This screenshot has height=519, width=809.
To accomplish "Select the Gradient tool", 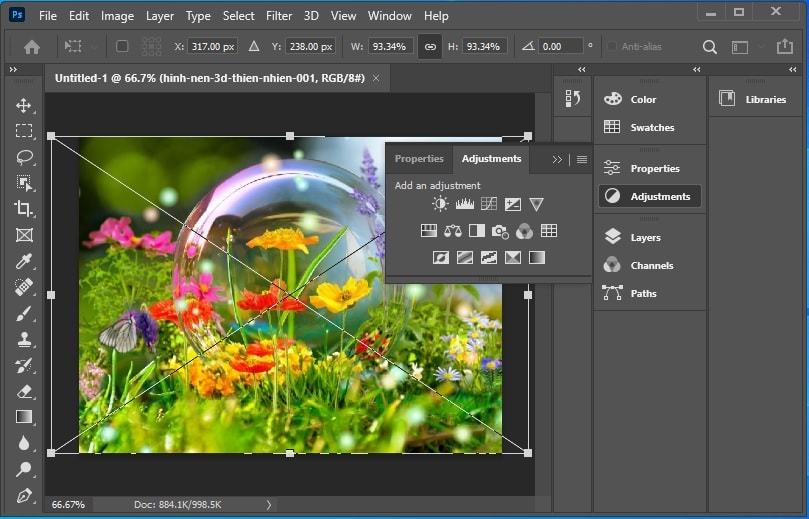I will pyautogui.click(x=24, y=417).
